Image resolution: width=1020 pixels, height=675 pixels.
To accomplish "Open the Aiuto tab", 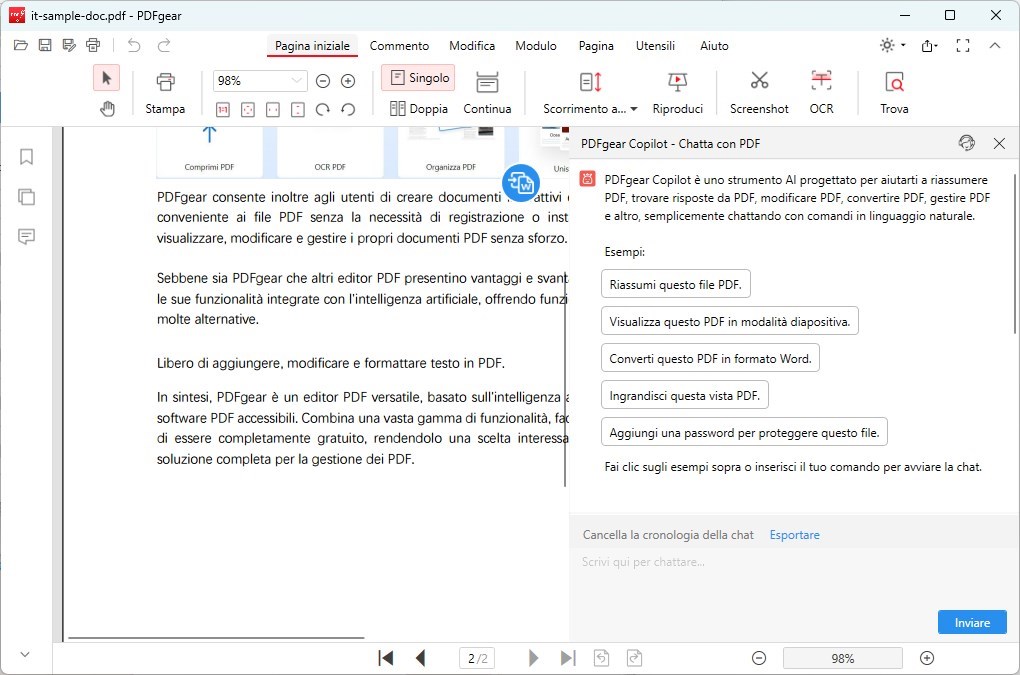I will pos(714,46).
